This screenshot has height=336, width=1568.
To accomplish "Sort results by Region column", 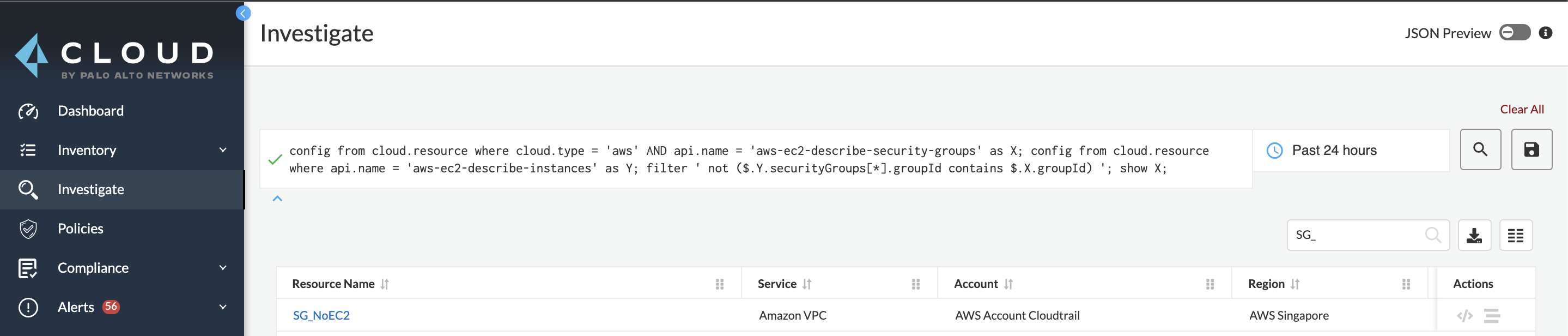I will coord(1294,284).
